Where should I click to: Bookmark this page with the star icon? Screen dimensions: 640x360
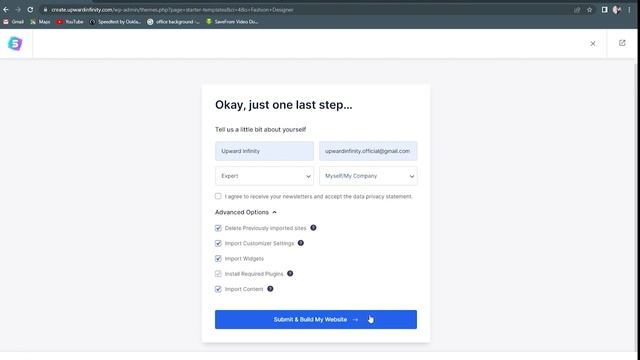[589, 10]
